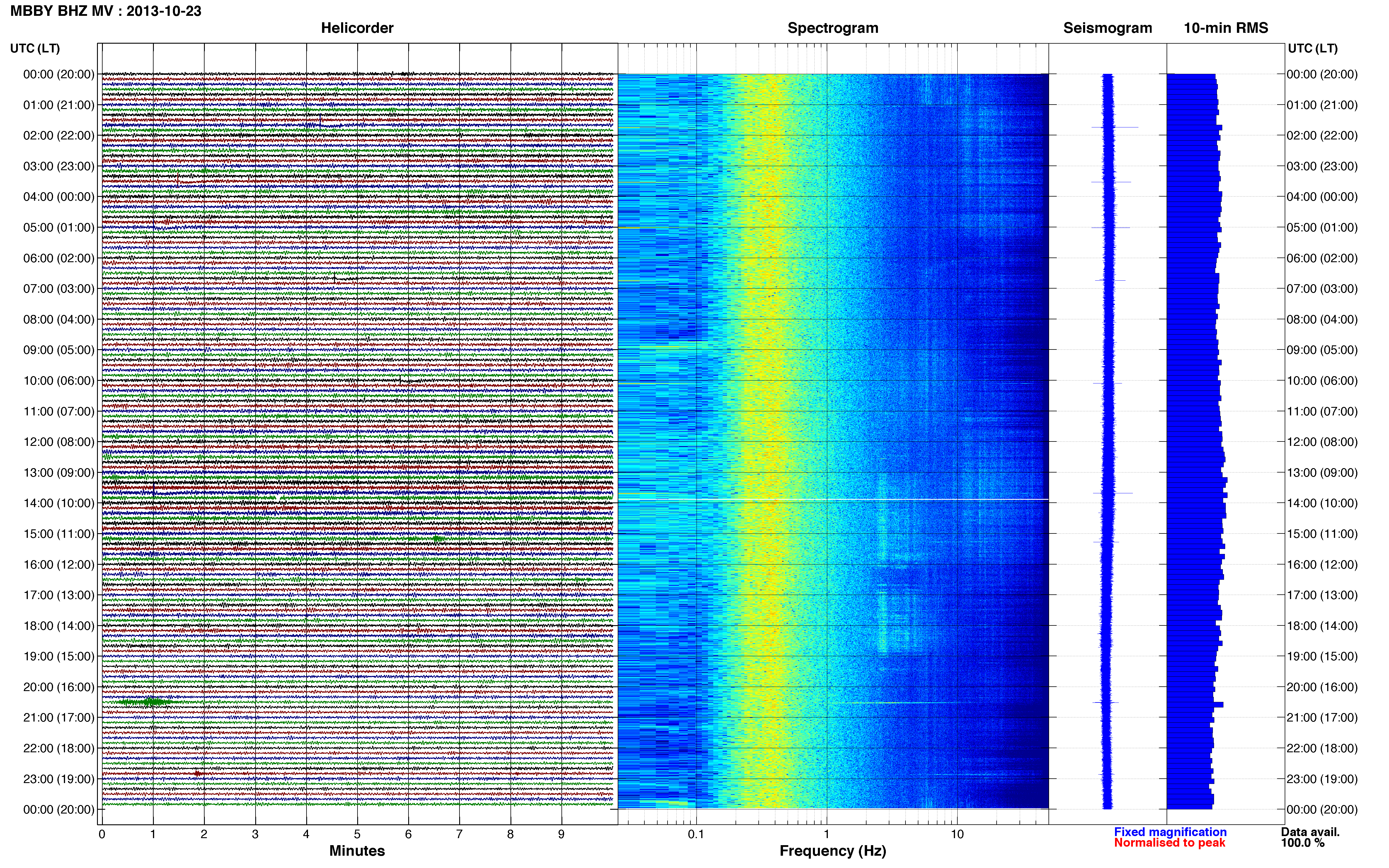The image size is (1389, 868).
Task: Click the UTC (LT) label beside the Helicorder
Action: point(35,48)
